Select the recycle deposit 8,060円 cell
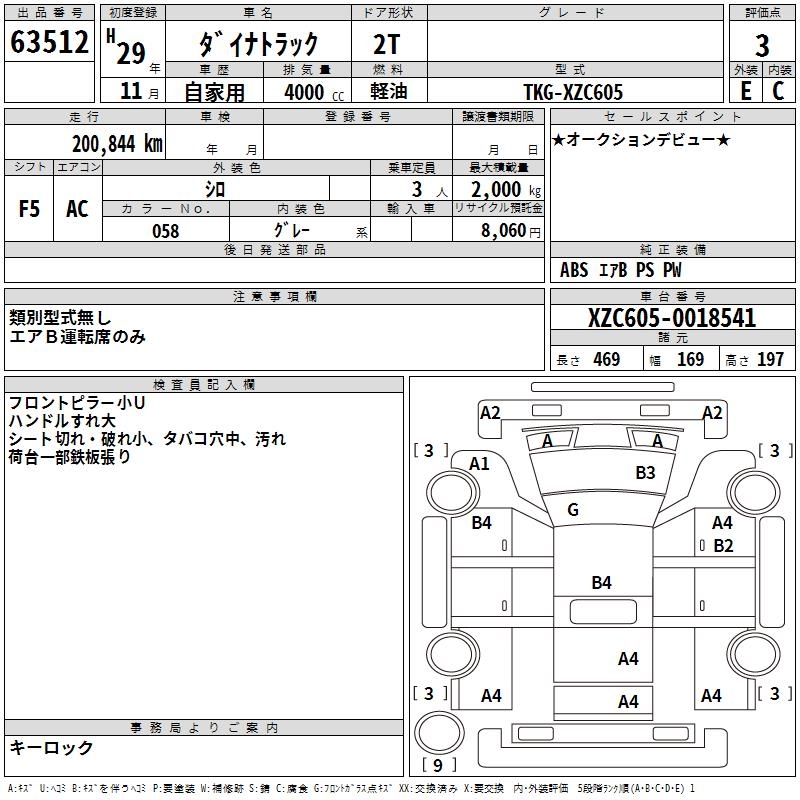 pyautogui.click(x=498, y=230)
